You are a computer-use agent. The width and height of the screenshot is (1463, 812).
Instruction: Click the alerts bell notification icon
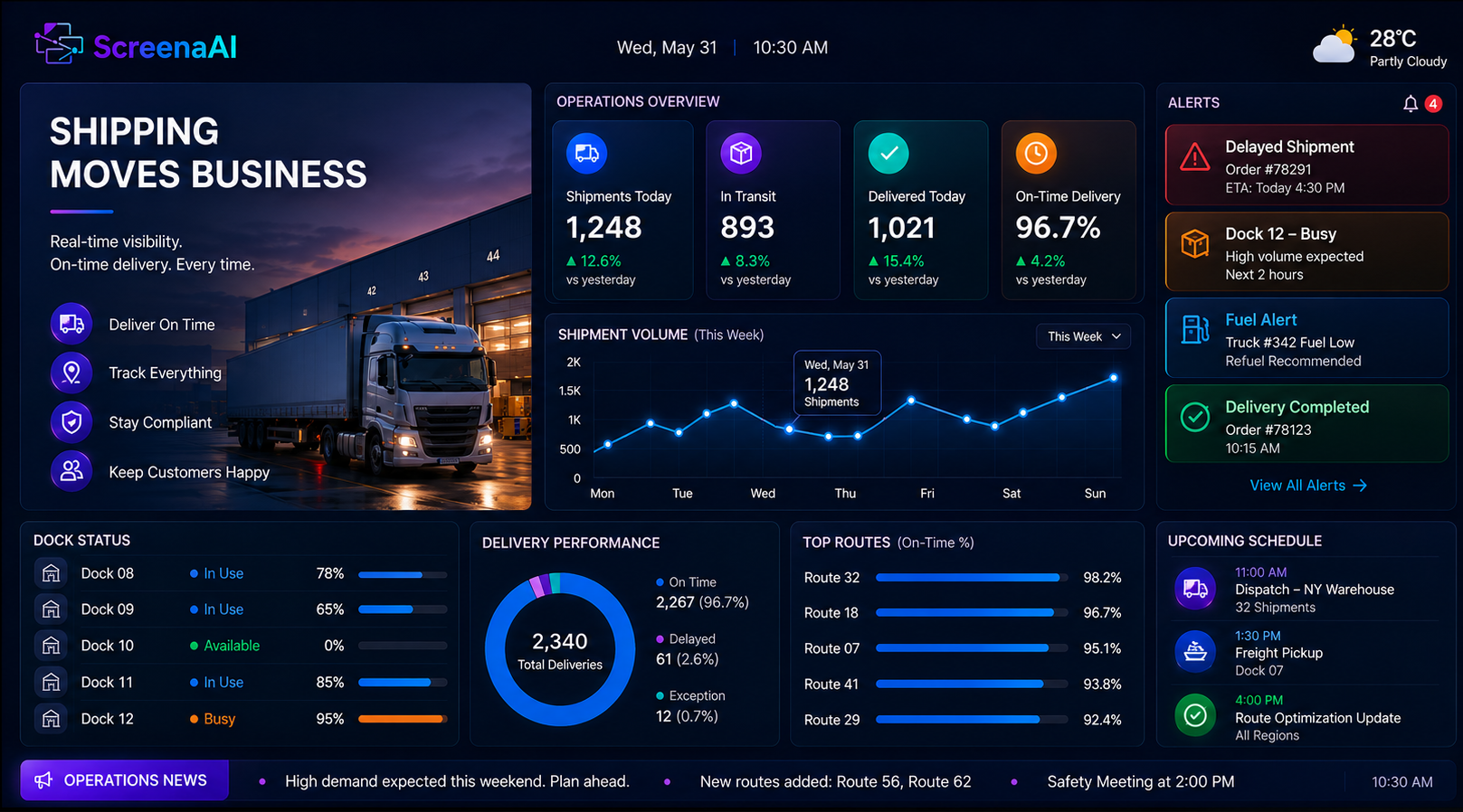(1410, 104)
